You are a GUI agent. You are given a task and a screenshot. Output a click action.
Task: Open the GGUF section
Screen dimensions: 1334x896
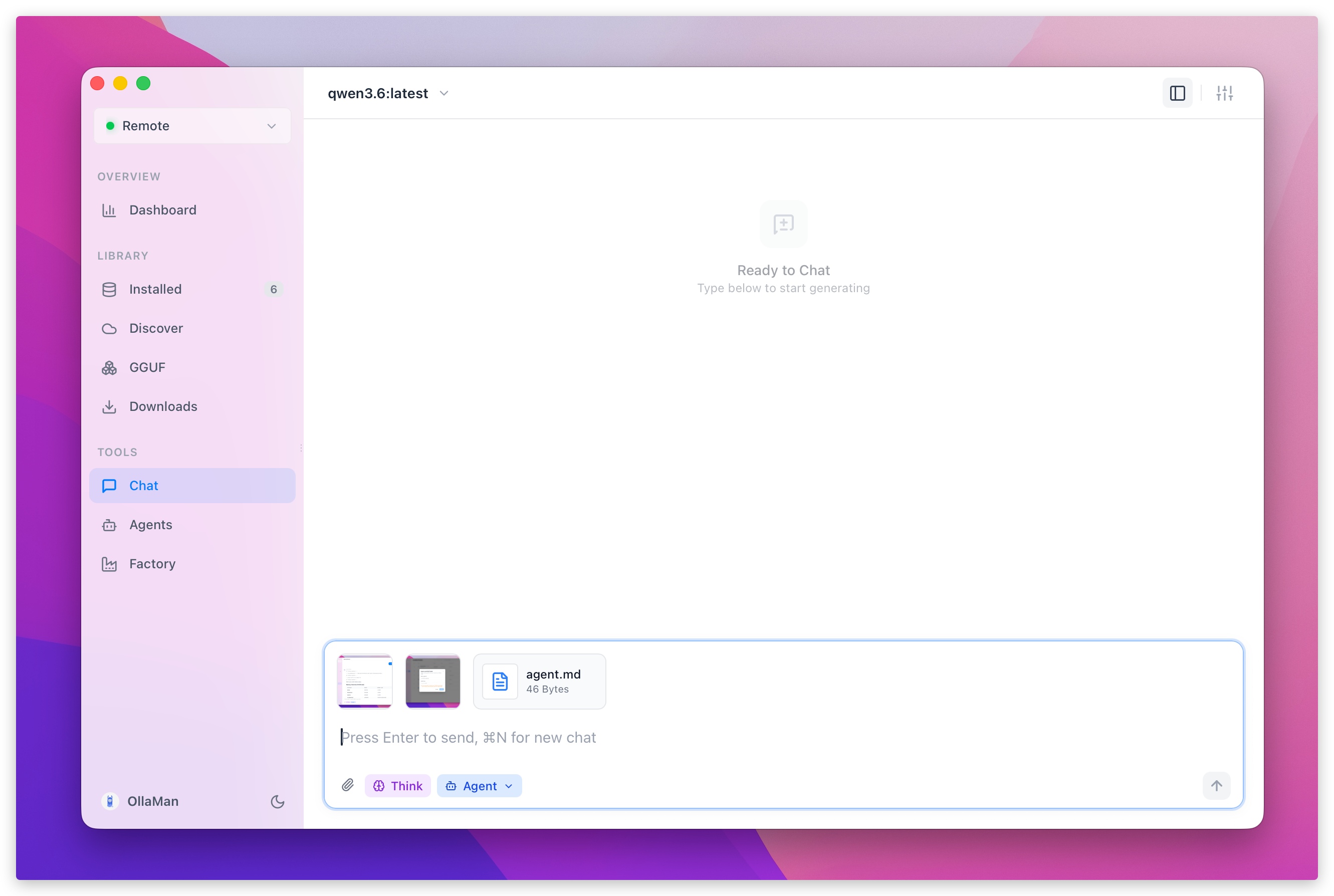coord(192,368)
